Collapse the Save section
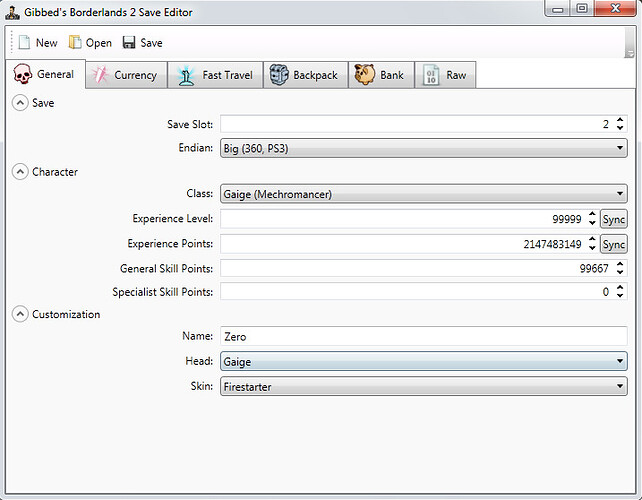Image resolution: width=642 pixels, height=500 pixels. [x=19, y=102]
